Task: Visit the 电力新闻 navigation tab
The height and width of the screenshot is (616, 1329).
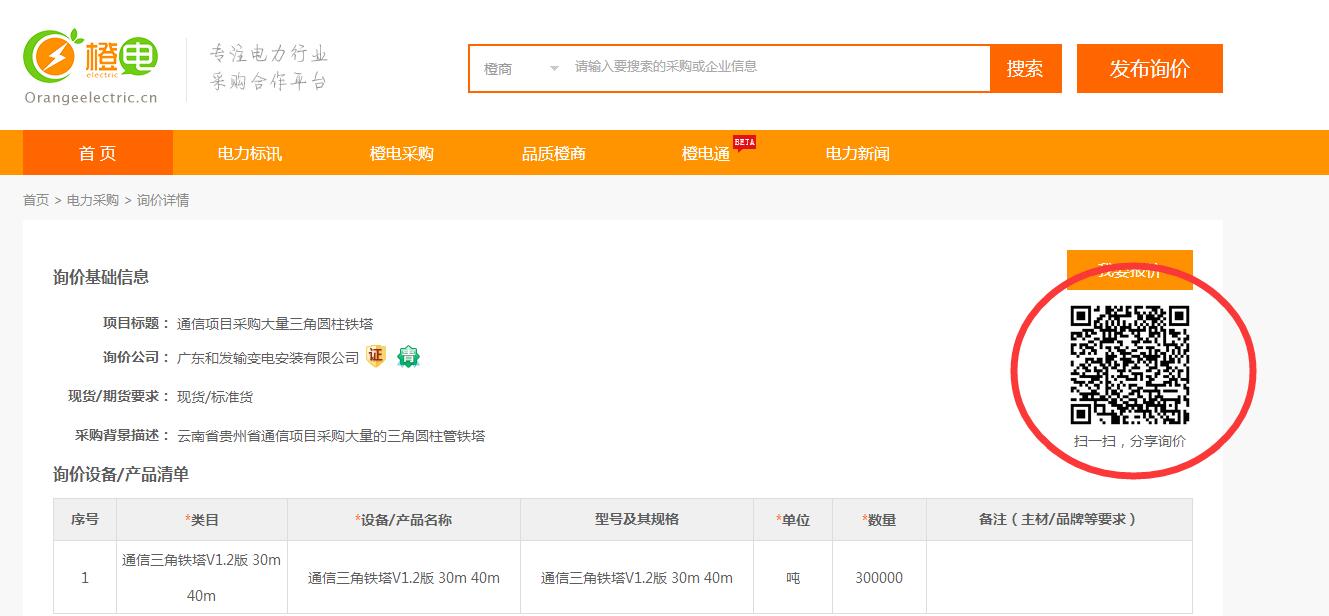Action: [x=857, y=153]
